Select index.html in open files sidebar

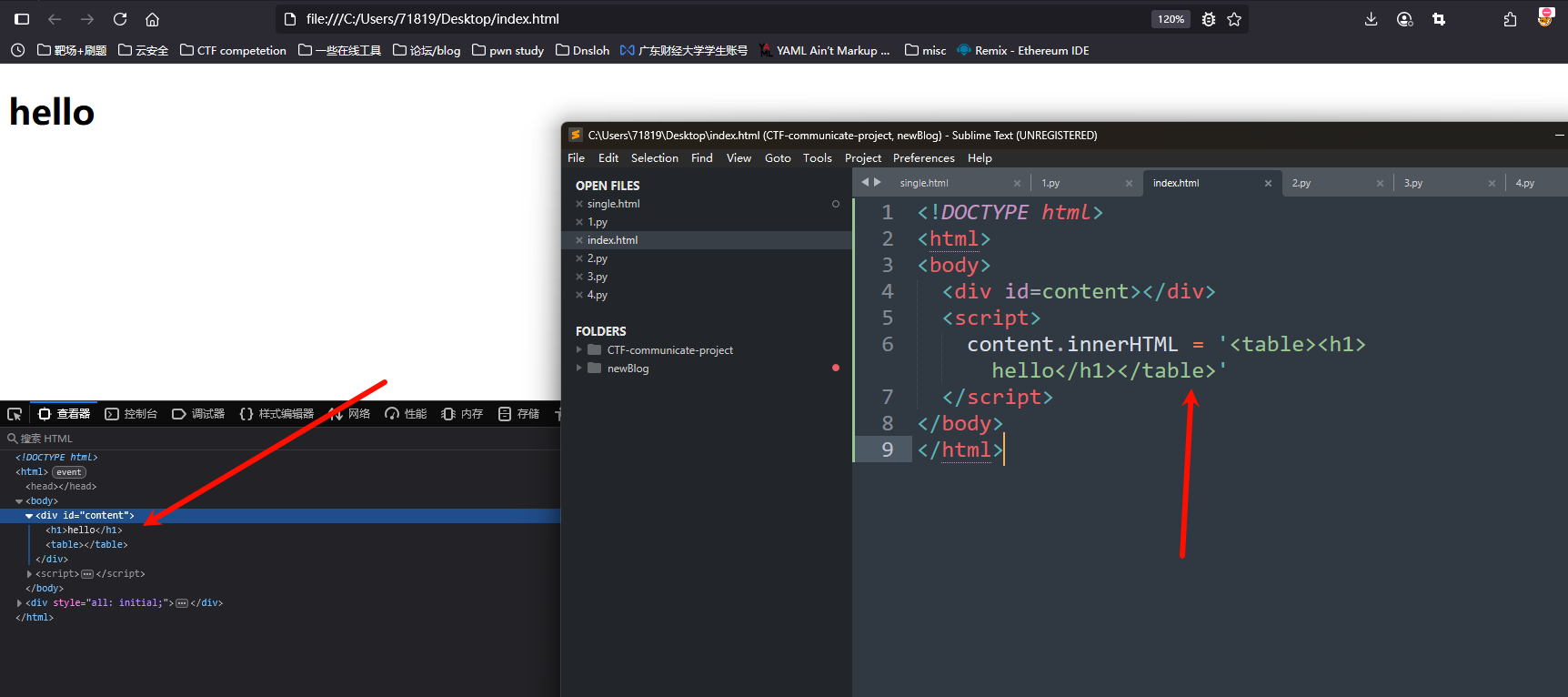pos(613,240)
